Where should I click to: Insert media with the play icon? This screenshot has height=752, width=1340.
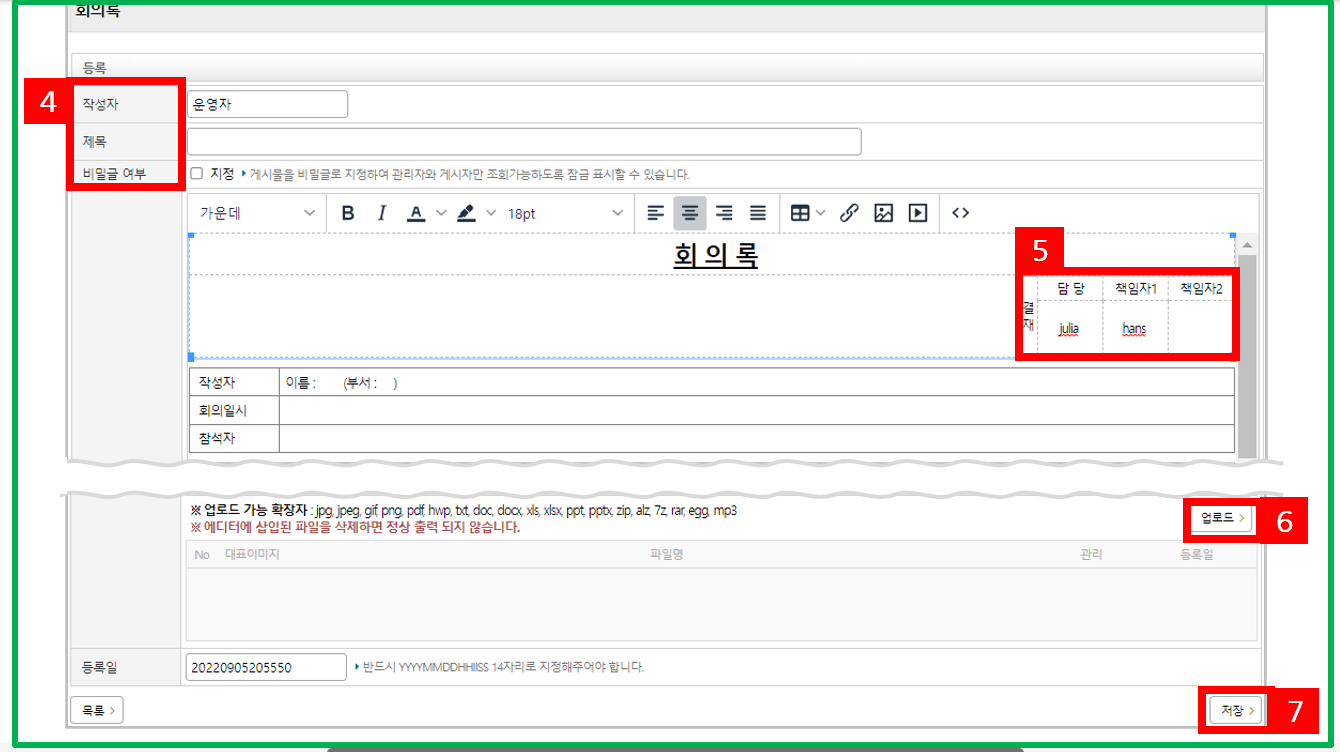tap(917, 213)
